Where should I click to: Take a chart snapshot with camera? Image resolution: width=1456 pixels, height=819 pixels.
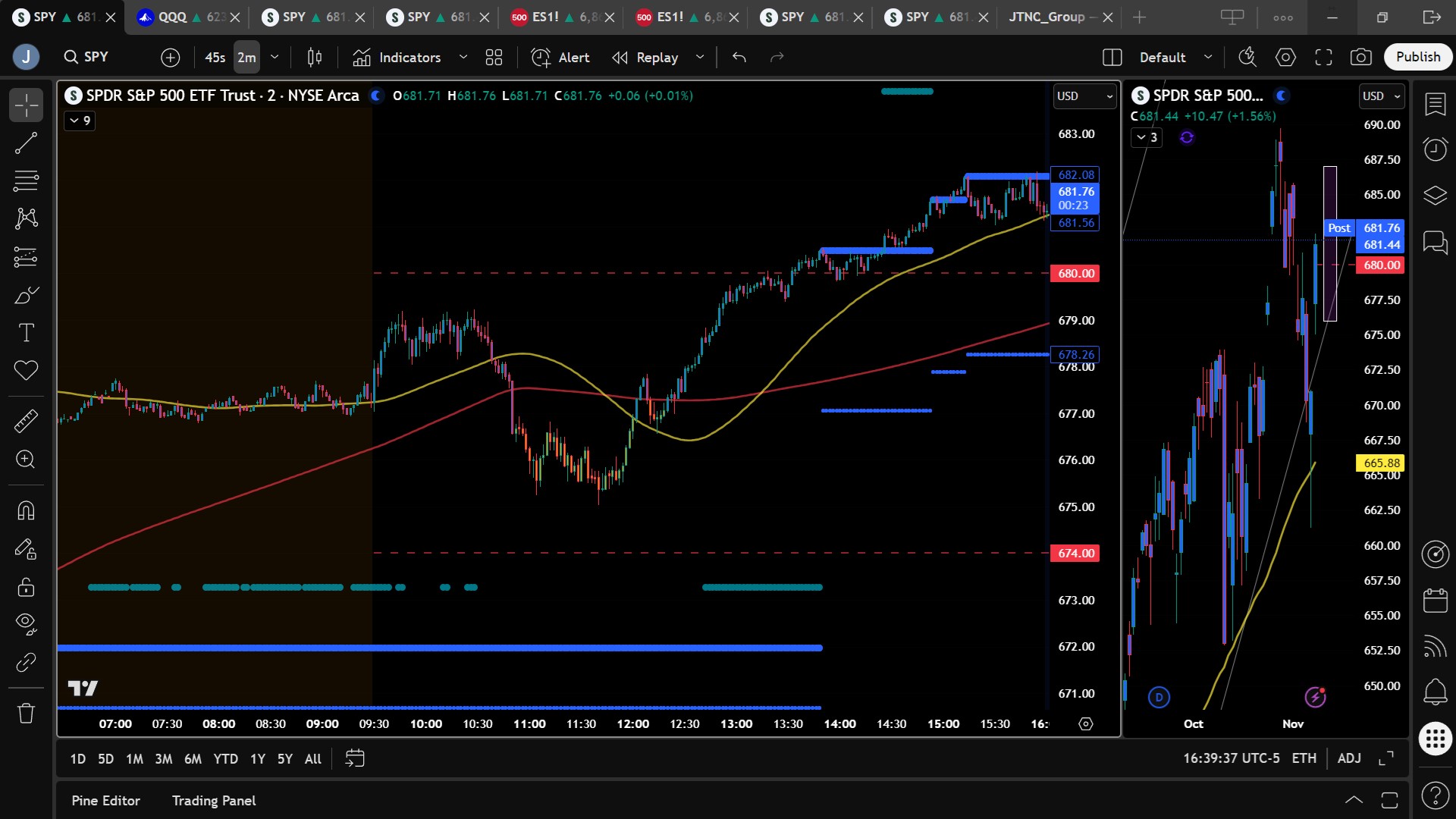click(x=1360, y=57)
